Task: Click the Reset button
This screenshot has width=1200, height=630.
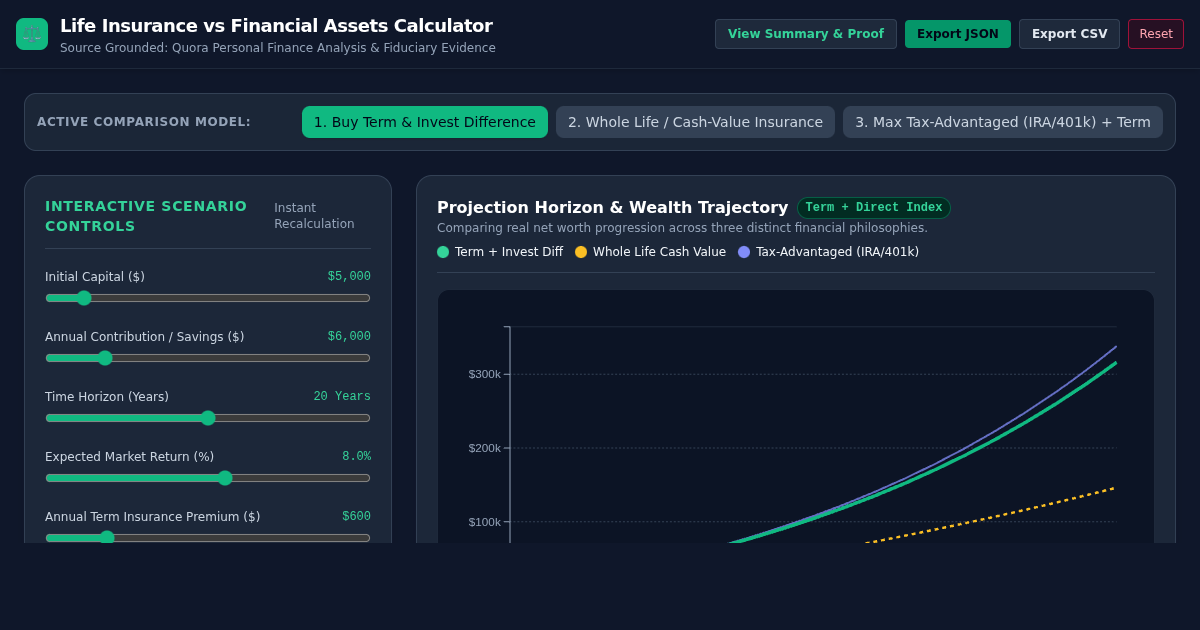Action: click(1156, 34)
